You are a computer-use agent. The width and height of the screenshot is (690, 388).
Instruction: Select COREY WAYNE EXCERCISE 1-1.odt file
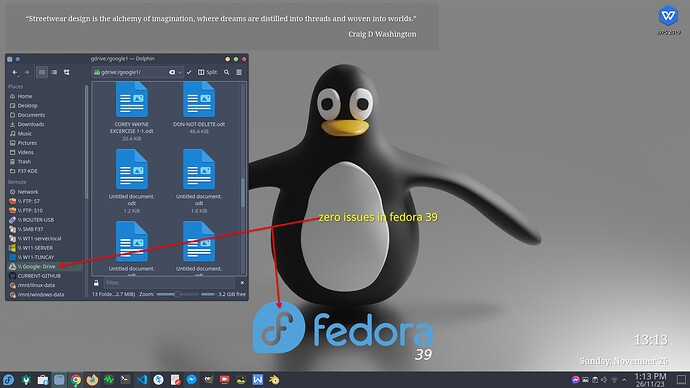(132, 112)
